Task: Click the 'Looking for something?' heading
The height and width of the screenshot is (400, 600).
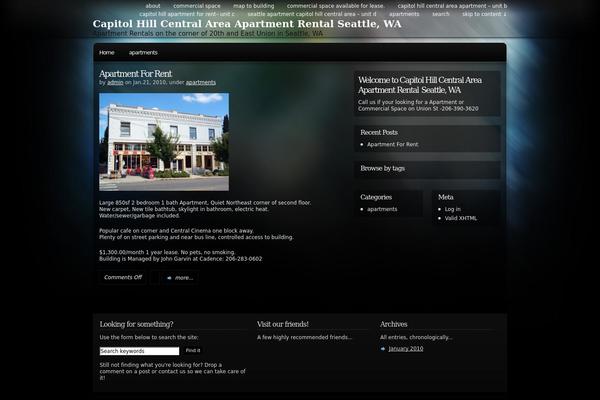Action: point(136,324)
